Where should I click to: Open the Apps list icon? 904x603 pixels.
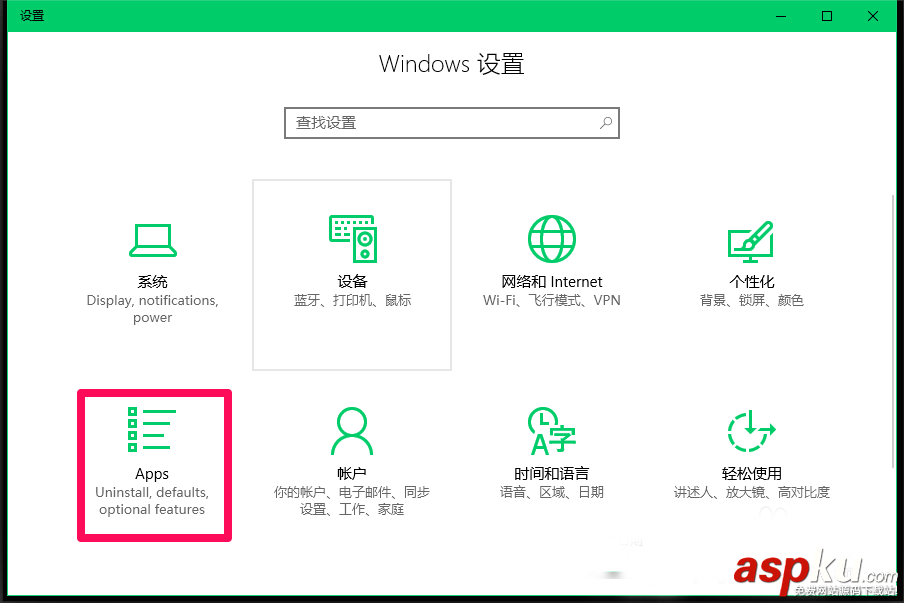(x=152, y=429)
